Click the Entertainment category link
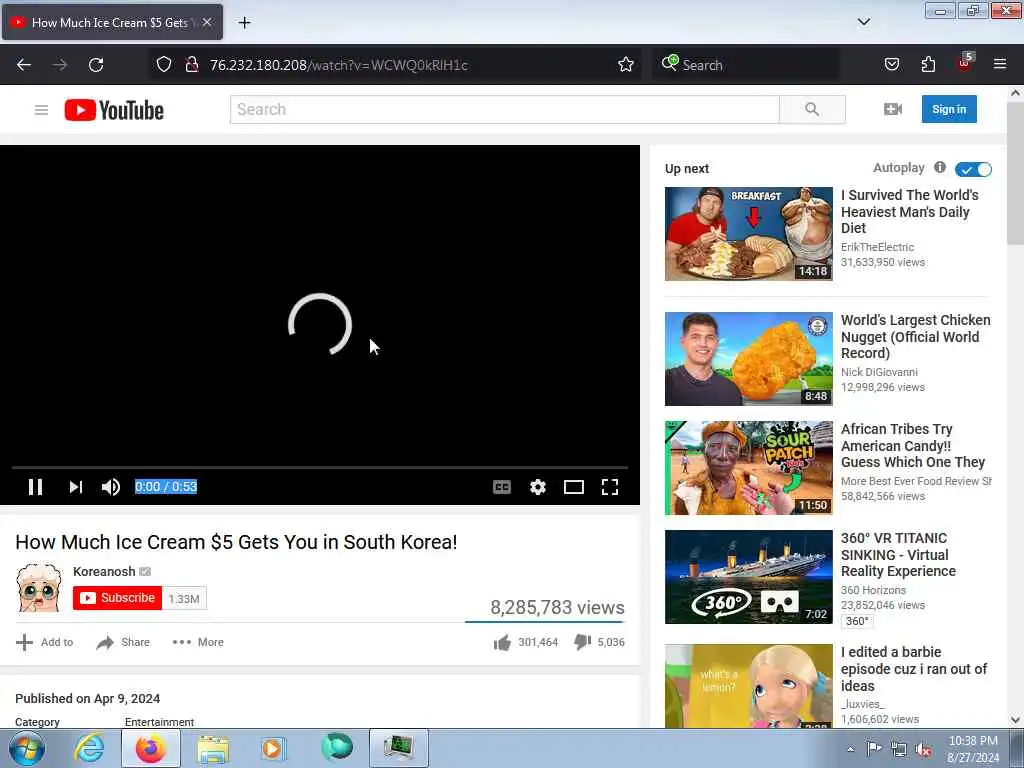 (159, 722)
